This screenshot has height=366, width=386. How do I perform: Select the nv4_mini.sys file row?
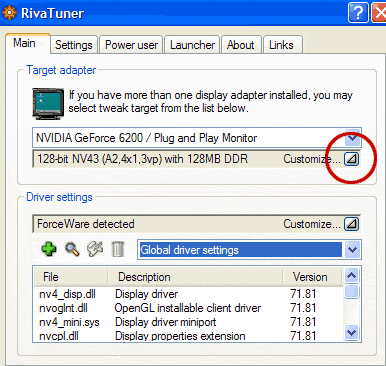[x=189, y=322]
